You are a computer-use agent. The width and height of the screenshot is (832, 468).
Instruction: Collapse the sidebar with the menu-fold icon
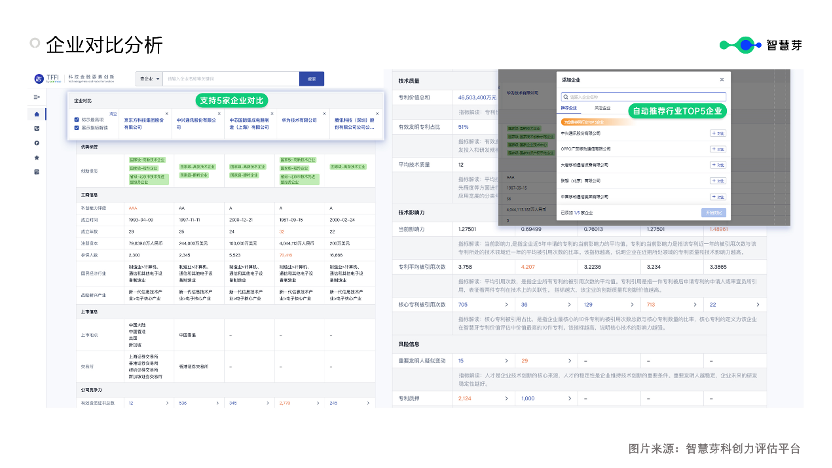(37, 97)
